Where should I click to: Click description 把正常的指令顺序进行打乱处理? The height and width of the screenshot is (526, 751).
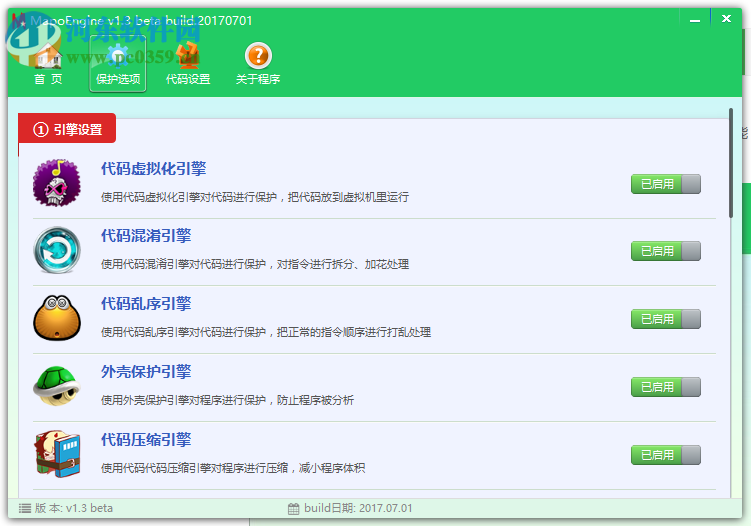354,332
